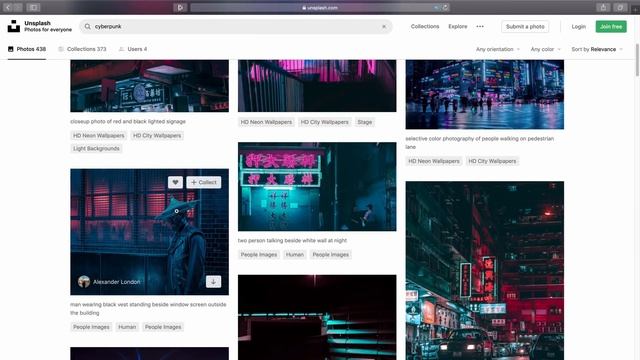Click the Stage tag

(364, 122)
